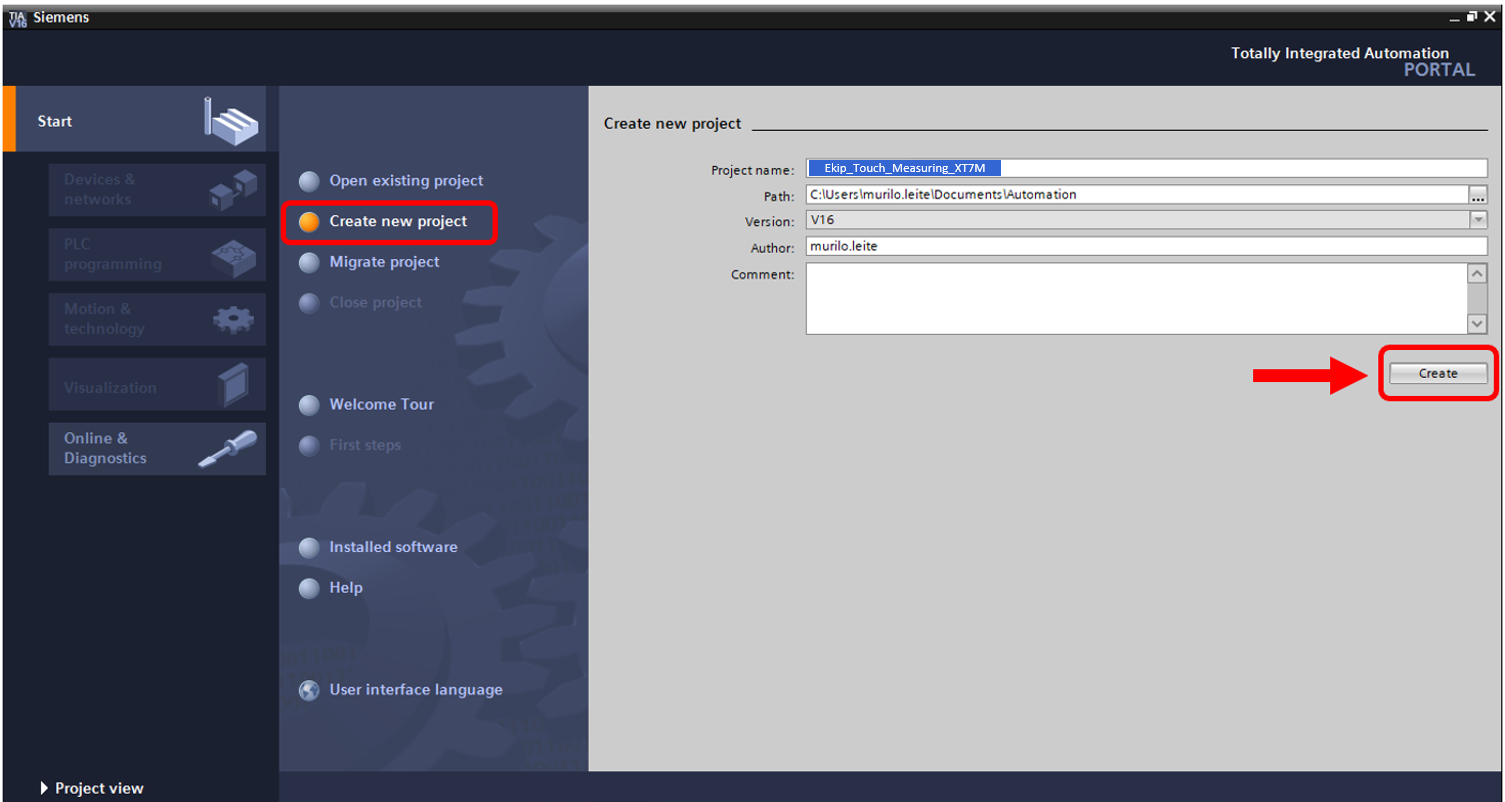Viewport: 1505px width, 802px height.
Task: Expand Project view using the triangle arrow
Action: pyautogui.click(x=44, y=788)
